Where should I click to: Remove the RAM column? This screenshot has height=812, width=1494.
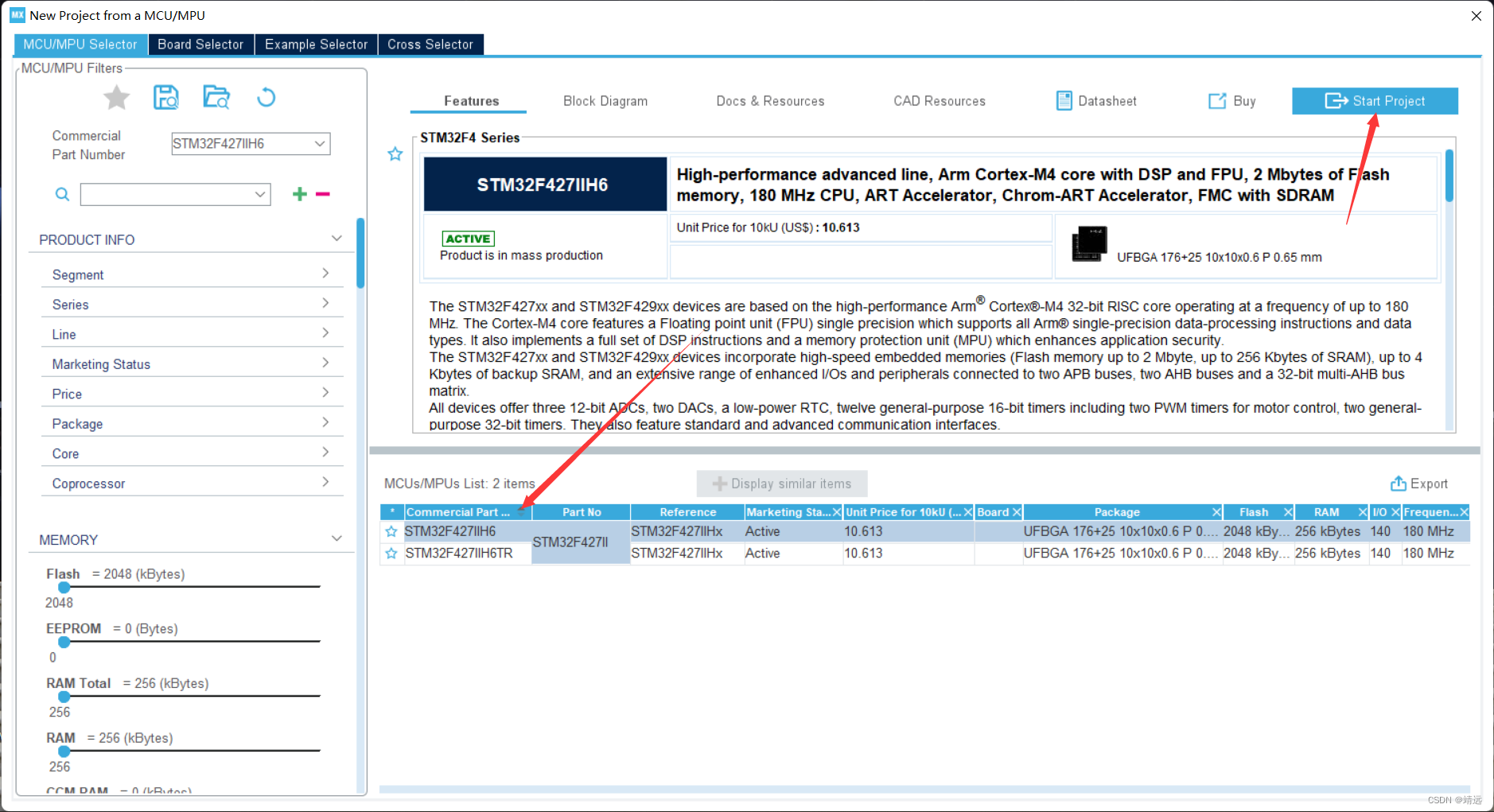coord(1363,512)
